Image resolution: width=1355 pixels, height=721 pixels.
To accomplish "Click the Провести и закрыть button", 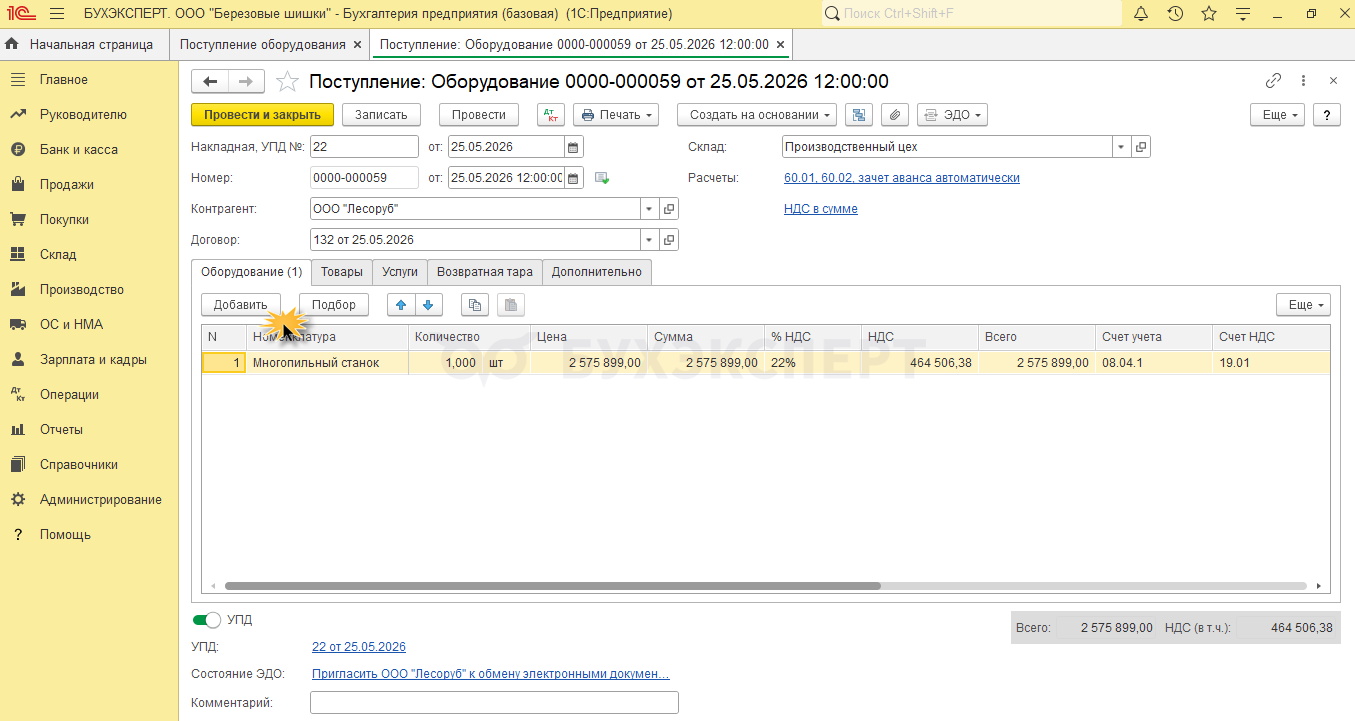I will (x=262, y=115).
